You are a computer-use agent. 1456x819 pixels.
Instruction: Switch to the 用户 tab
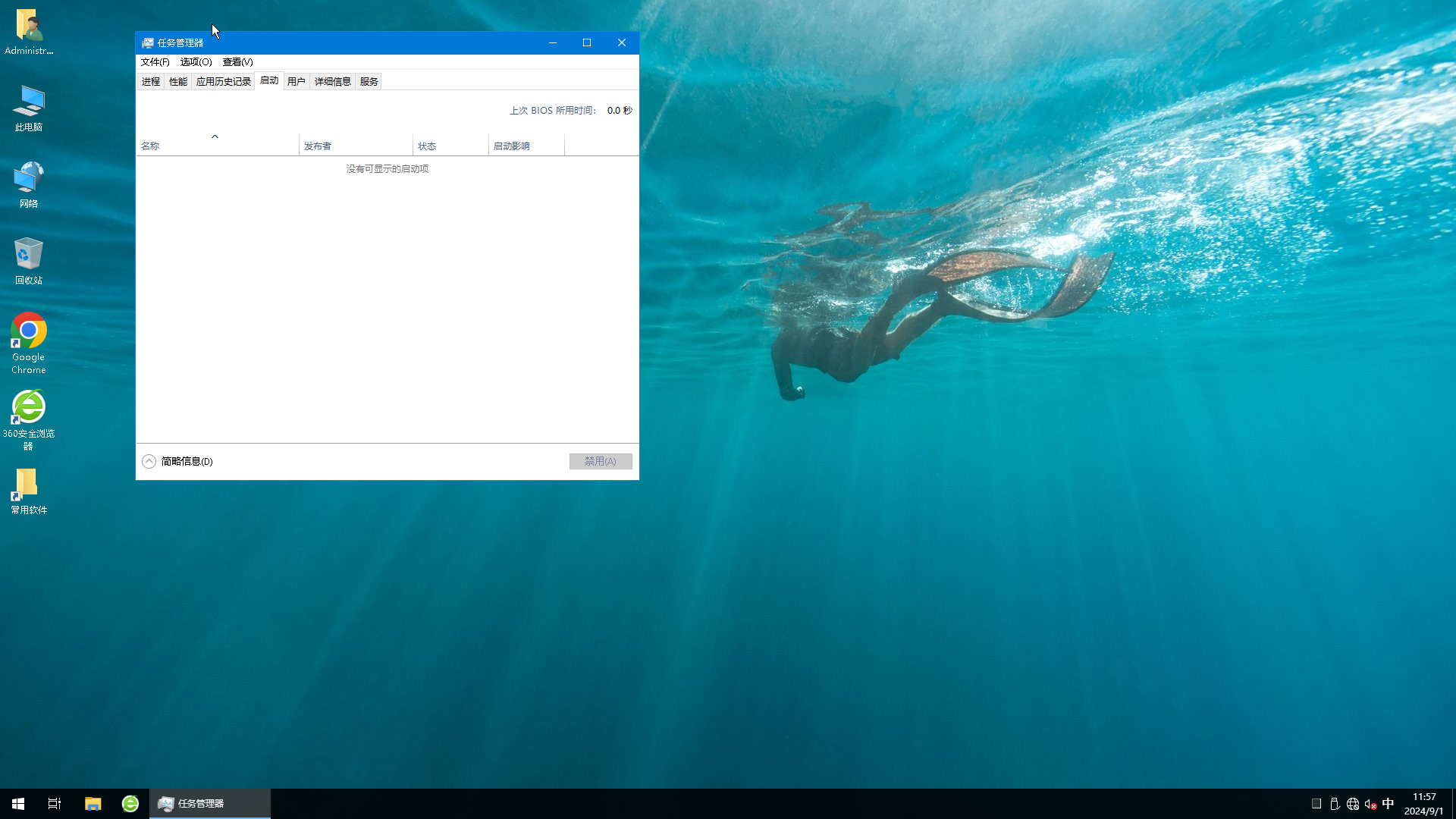pyautogui.click(x=297, y=82)
